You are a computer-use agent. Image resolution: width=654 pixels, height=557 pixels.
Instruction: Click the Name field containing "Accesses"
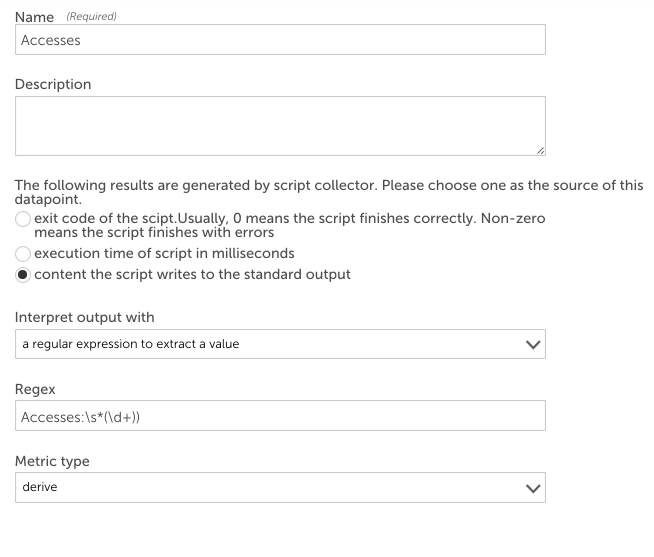tap(280, 40)
